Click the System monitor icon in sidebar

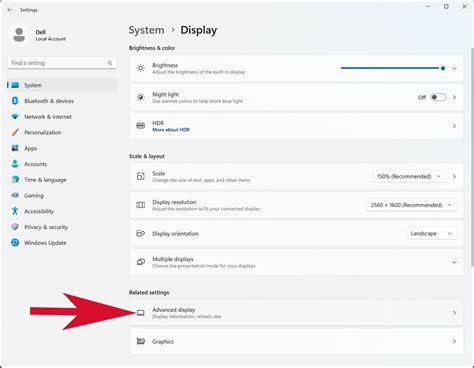[x=15, y=85]
